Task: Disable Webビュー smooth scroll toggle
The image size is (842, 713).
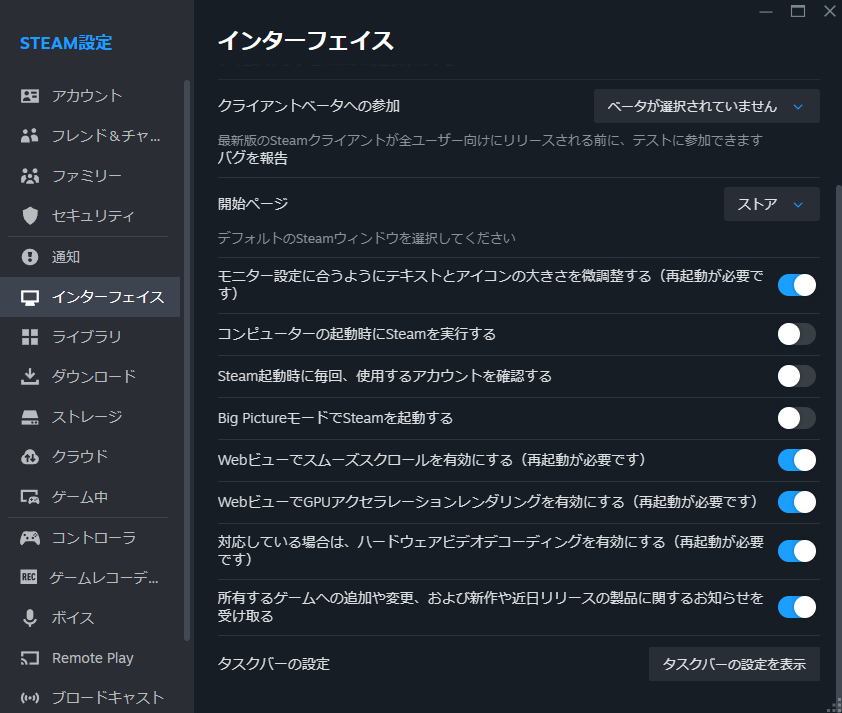Action: 796,460
